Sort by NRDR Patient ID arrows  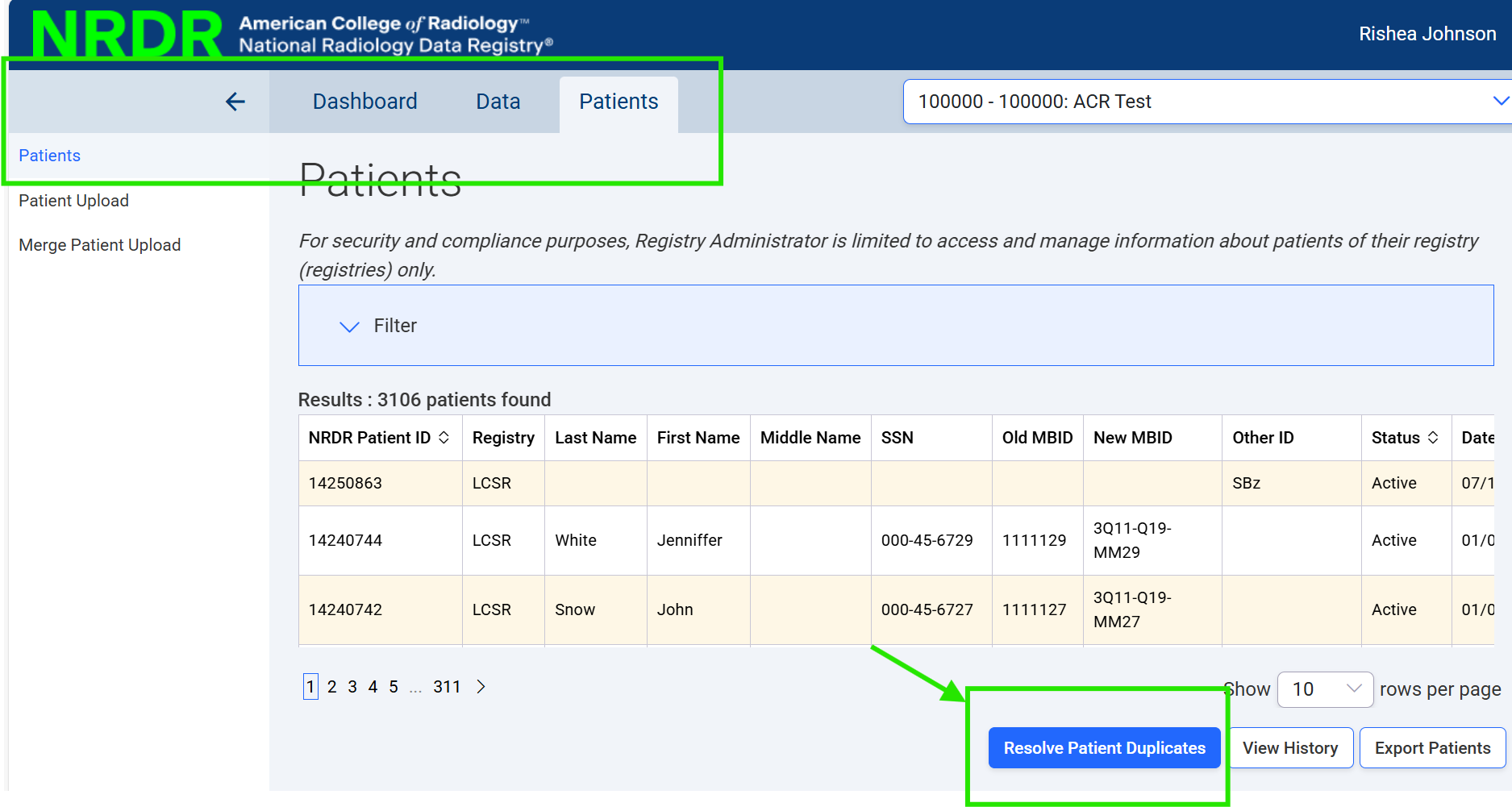[x=444, y=437]
